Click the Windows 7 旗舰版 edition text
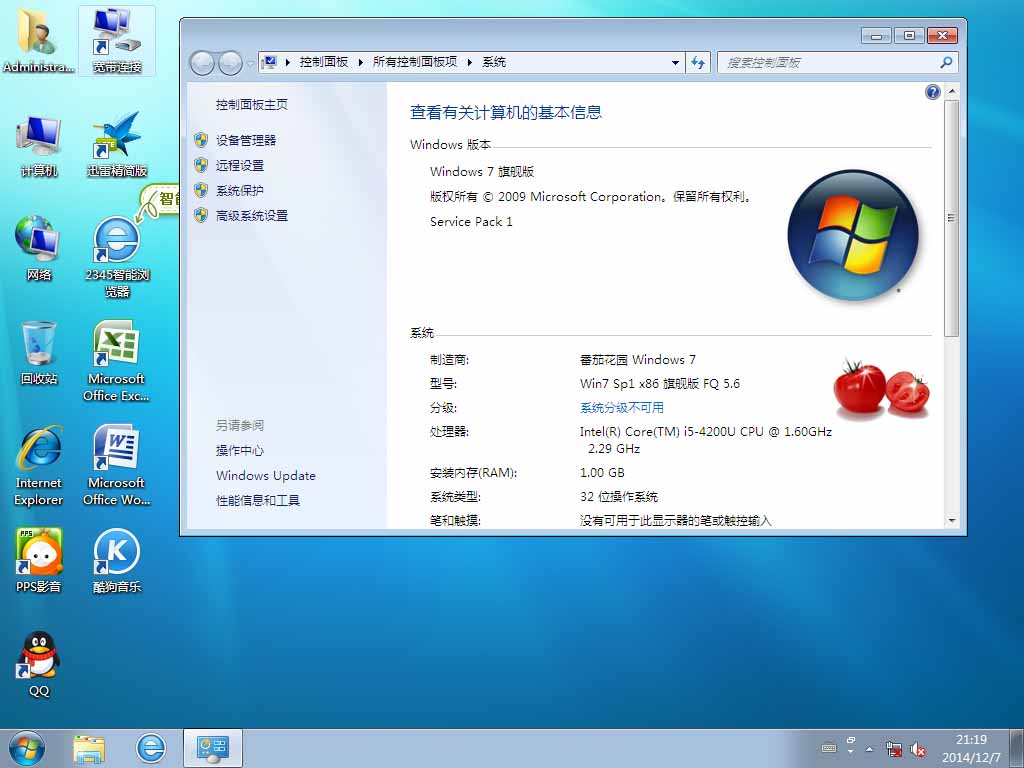1024x768 pixels. 482,172
